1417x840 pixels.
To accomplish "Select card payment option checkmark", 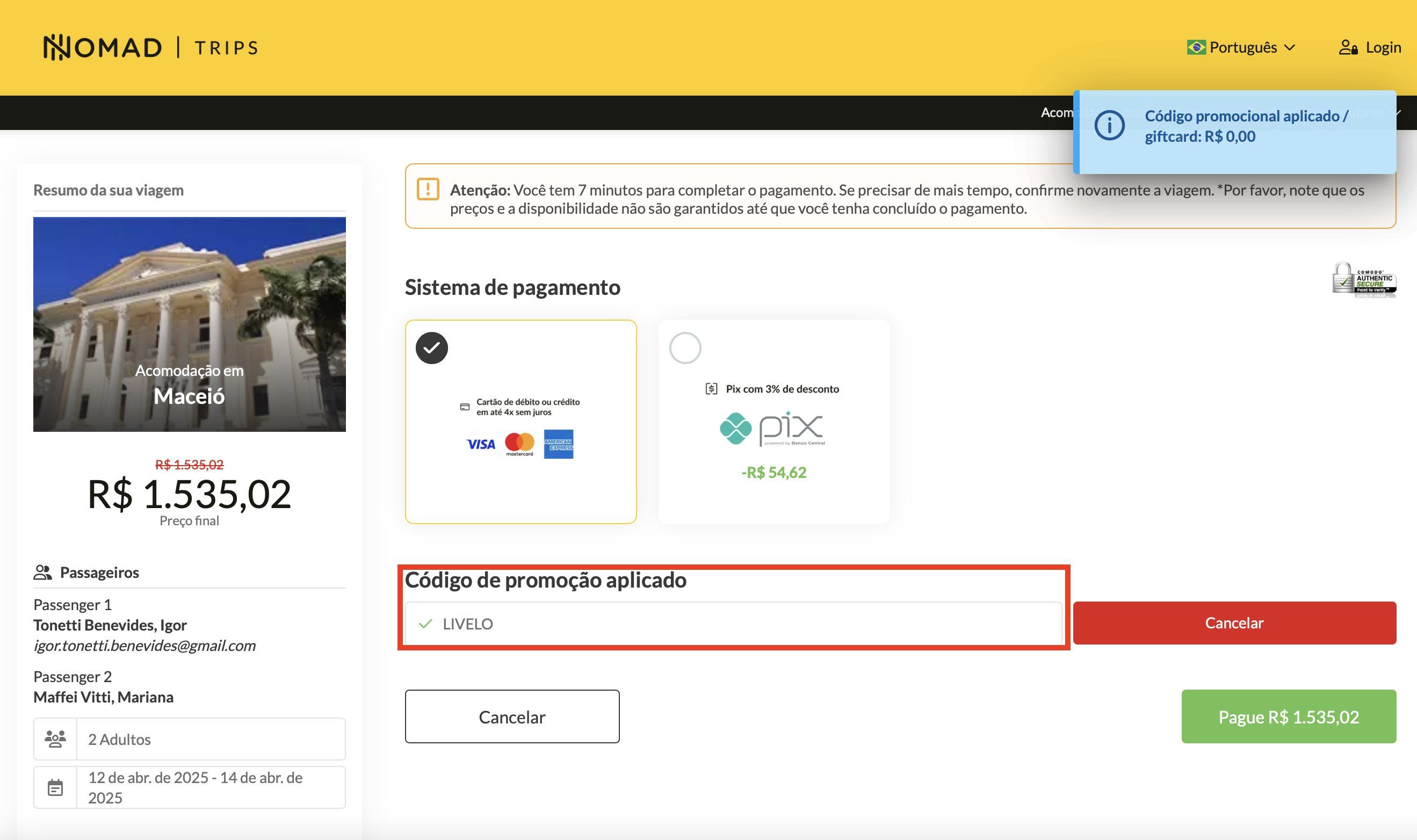I will pyautogui.click(x=432, y=347).
